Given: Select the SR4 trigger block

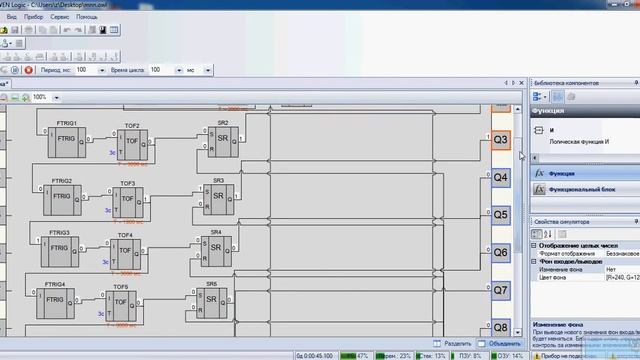Looking at the screenshot, I should [x=216, y=251].
